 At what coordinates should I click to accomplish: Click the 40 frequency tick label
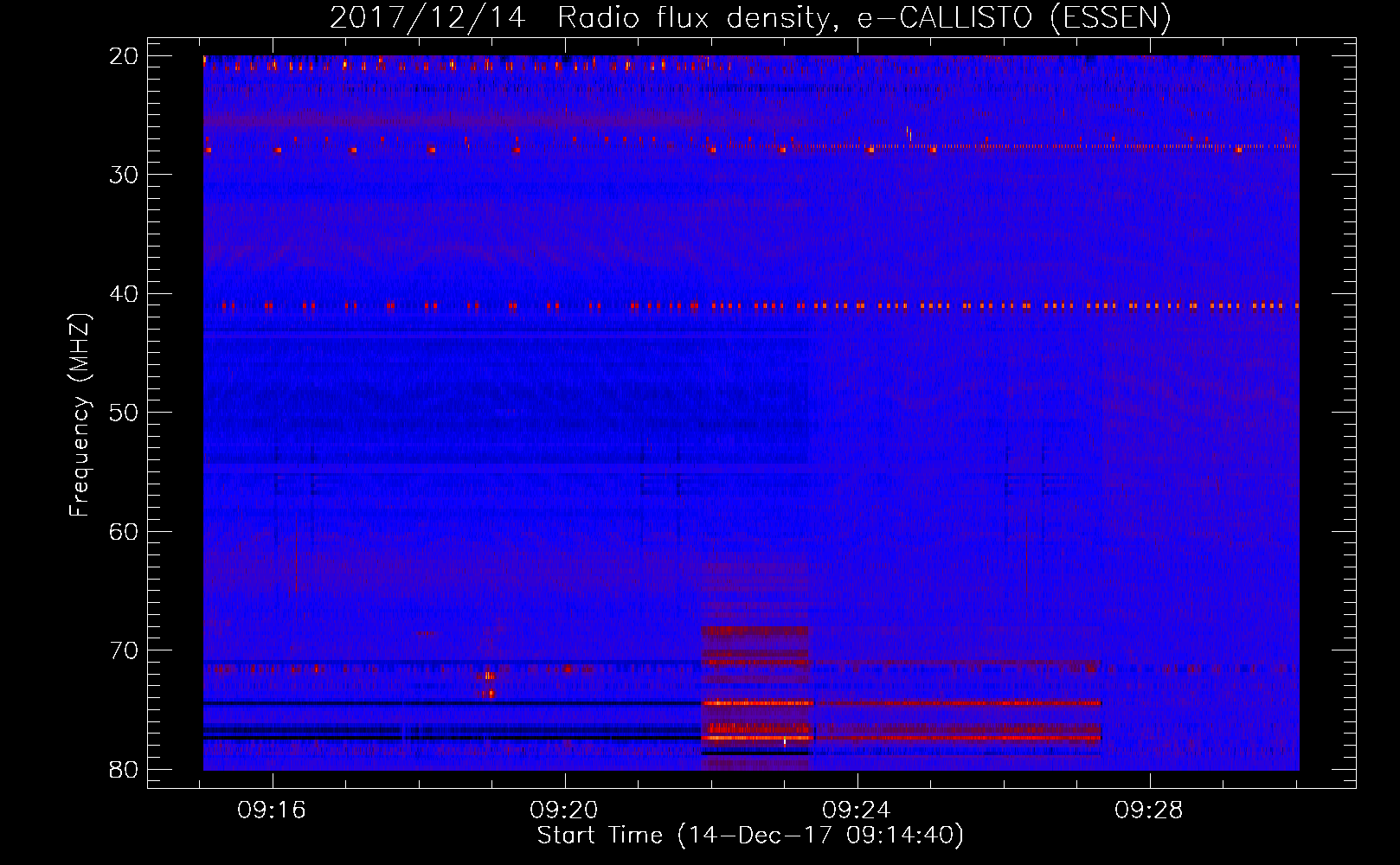[x=125, y=294]
